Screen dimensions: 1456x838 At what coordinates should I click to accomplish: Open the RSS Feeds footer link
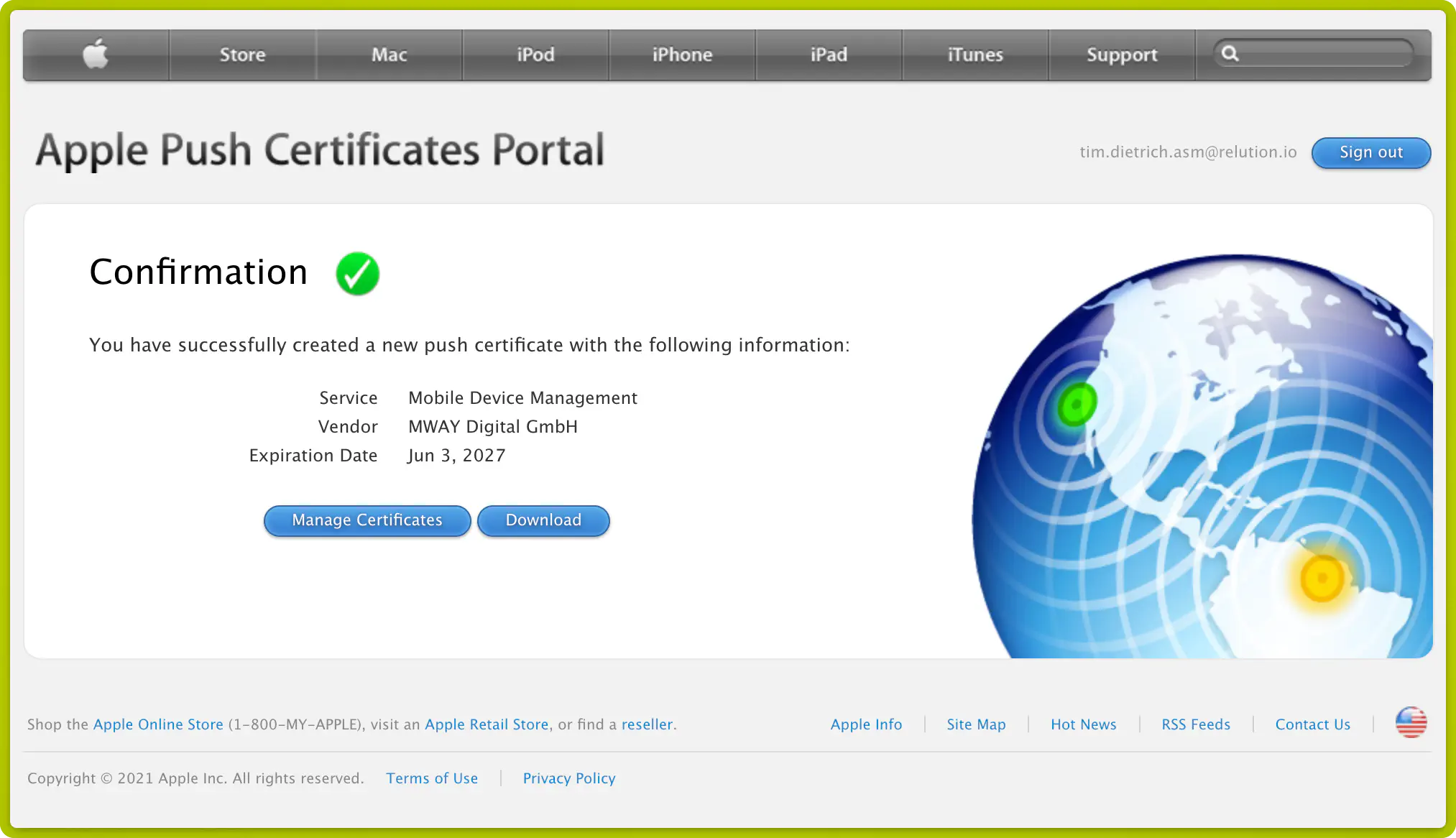click(x=1196, y=724)
